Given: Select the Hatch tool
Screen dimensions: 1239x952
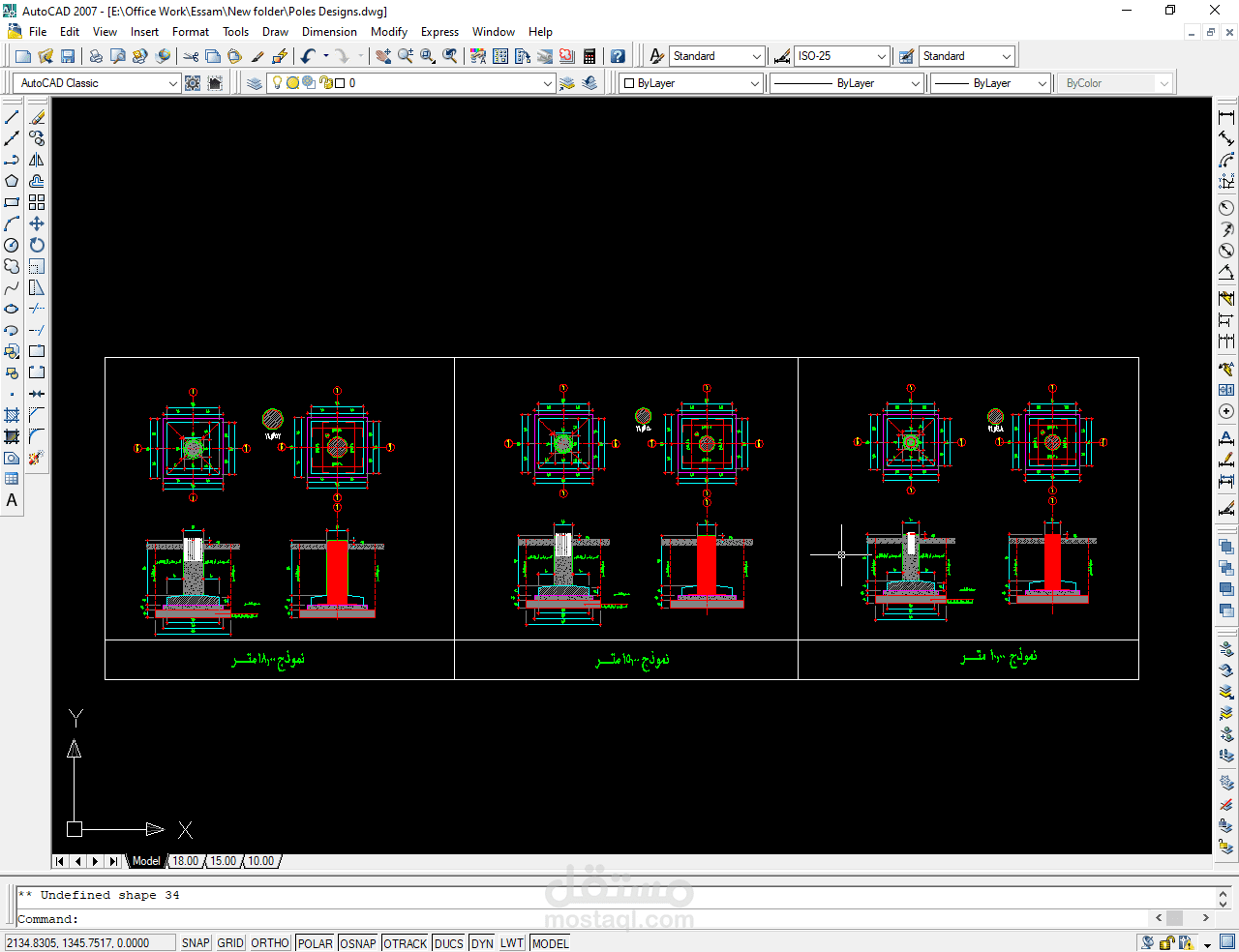Looking at the screenshot, I should click(12, 415).
